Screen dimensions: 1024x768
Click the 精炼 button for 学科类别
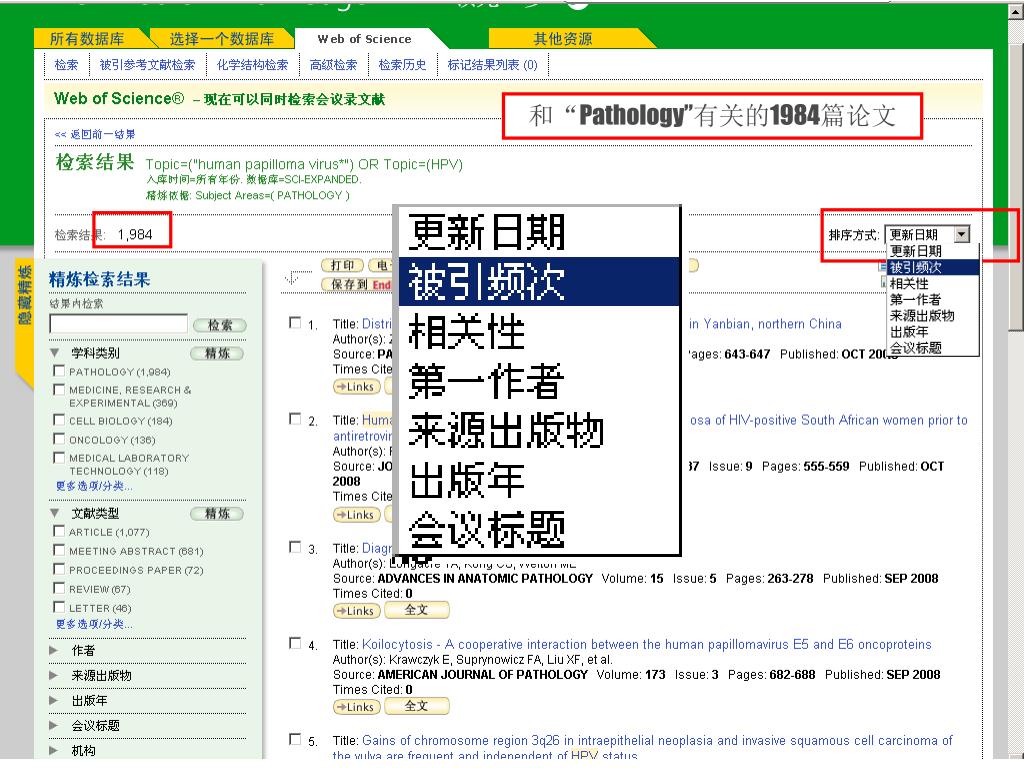tap(217, 353)
